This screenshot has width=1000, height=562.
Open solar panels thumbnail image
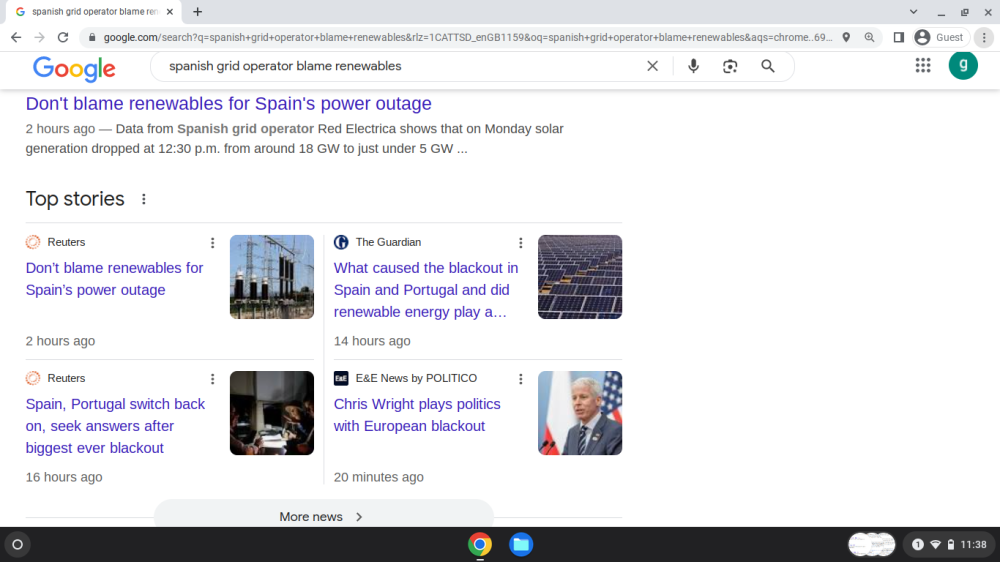point(580,277)
